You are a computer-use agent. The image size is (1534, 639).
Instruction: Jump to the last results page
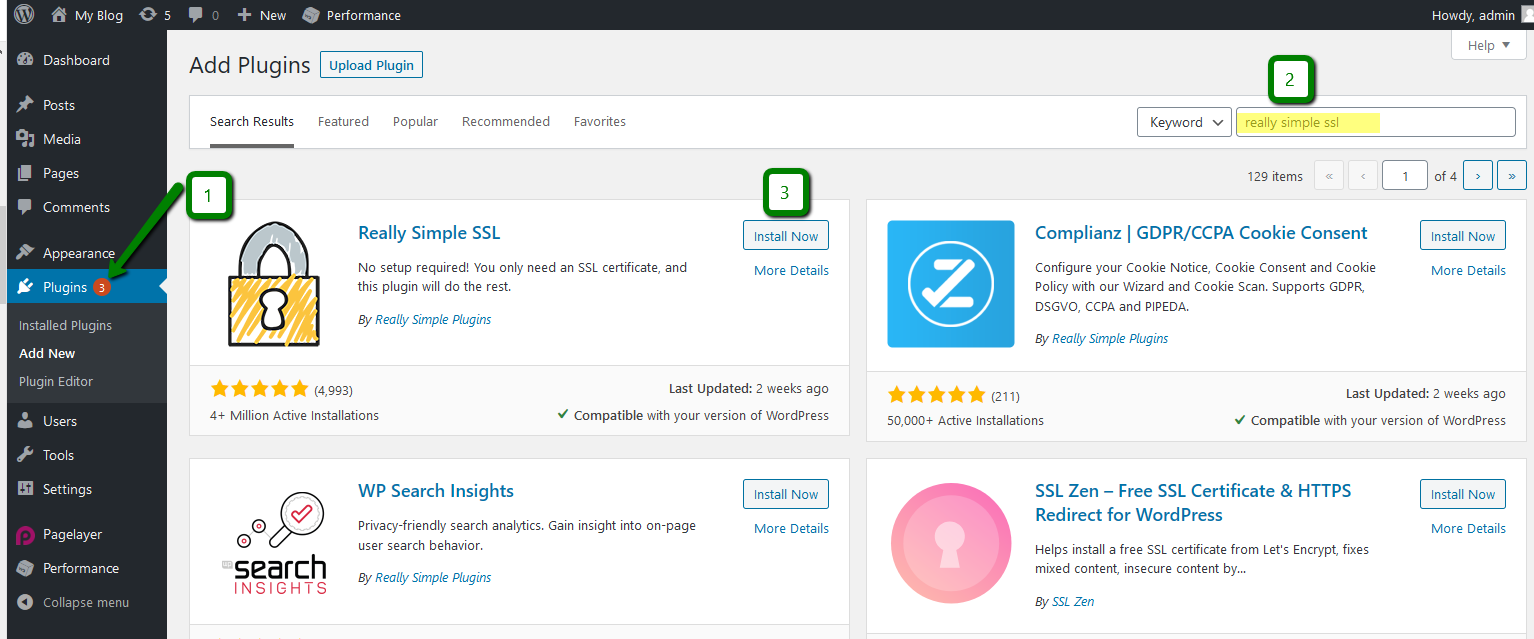pos(1512,176)
